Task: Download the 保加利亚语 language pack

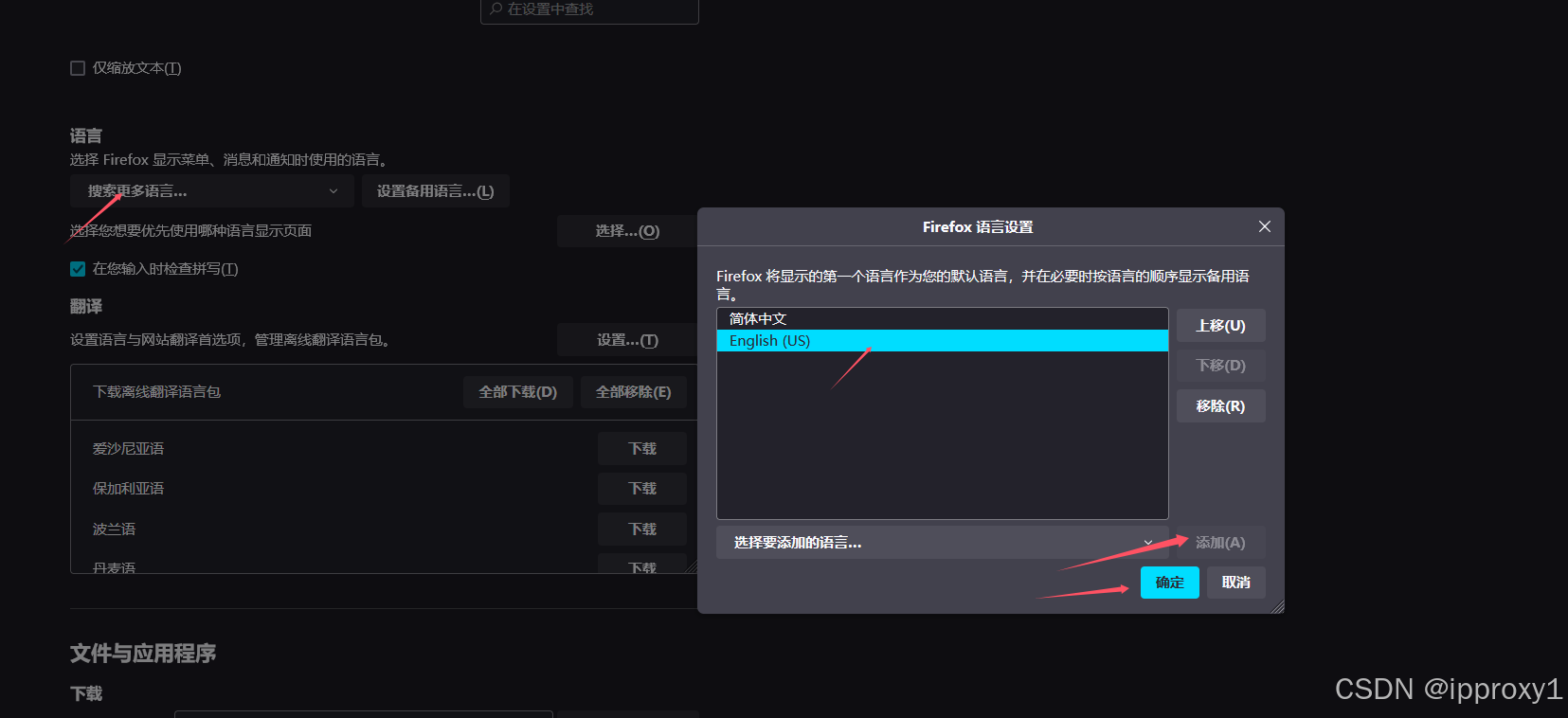Action: (x=642, y=489)
